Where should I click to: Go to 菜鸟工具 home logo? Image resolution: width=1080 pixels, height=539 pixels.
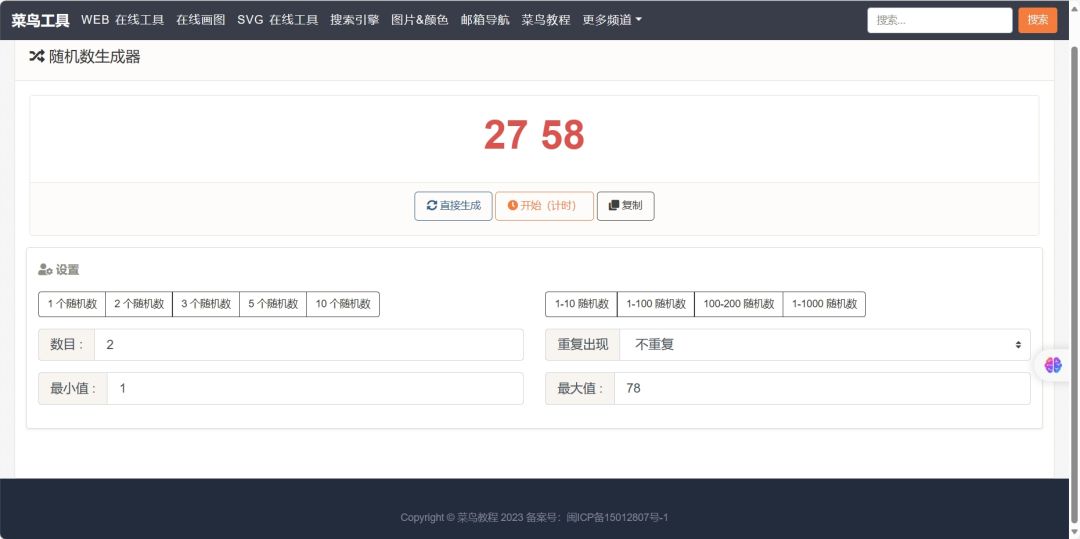click(x=40, y=21)
